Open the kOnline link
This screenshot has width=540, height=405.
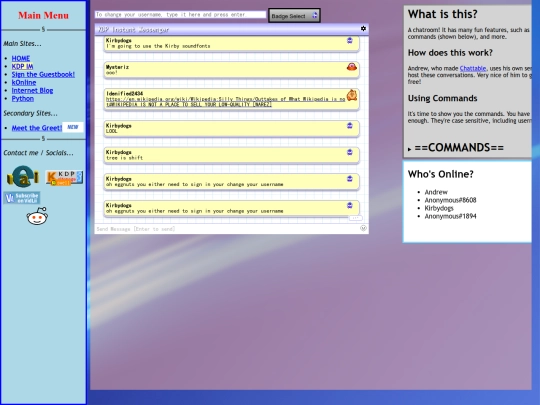24,82
